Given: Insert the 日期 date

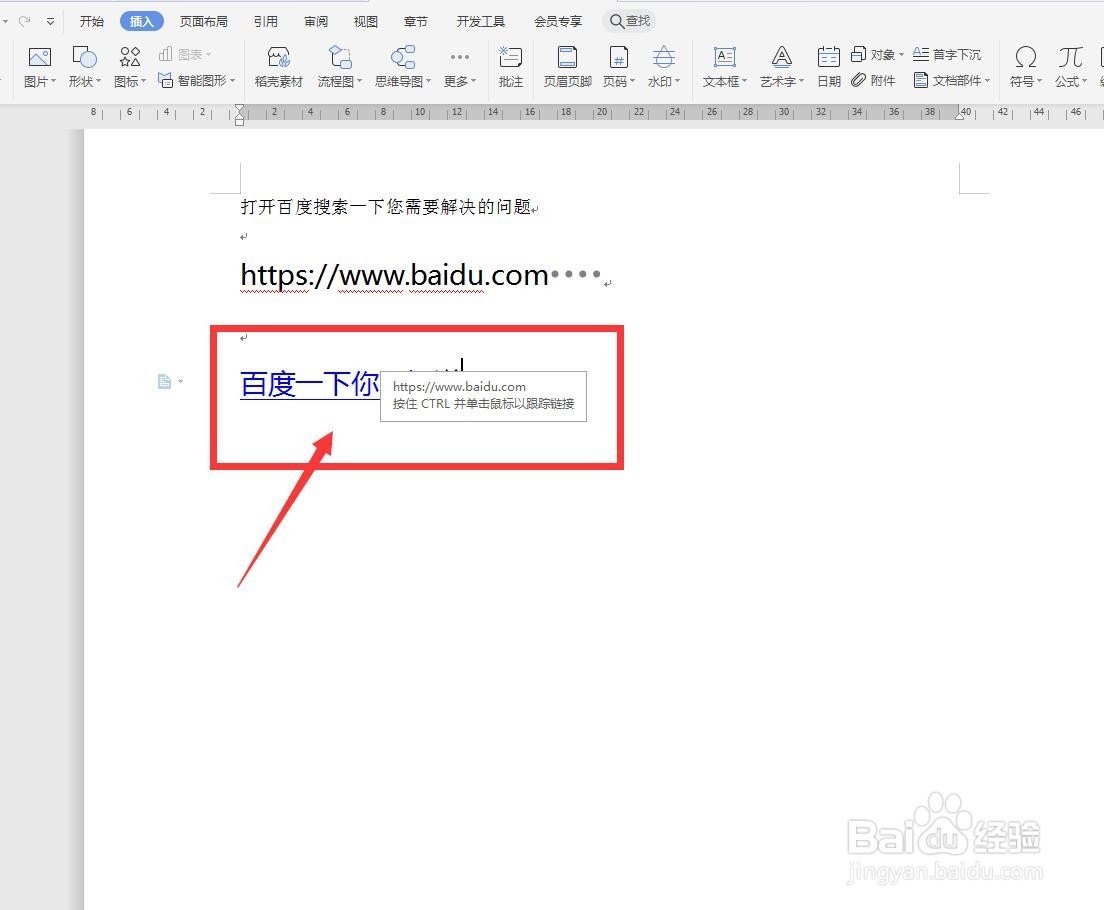Looking at the screenshot, I should 829,66.
